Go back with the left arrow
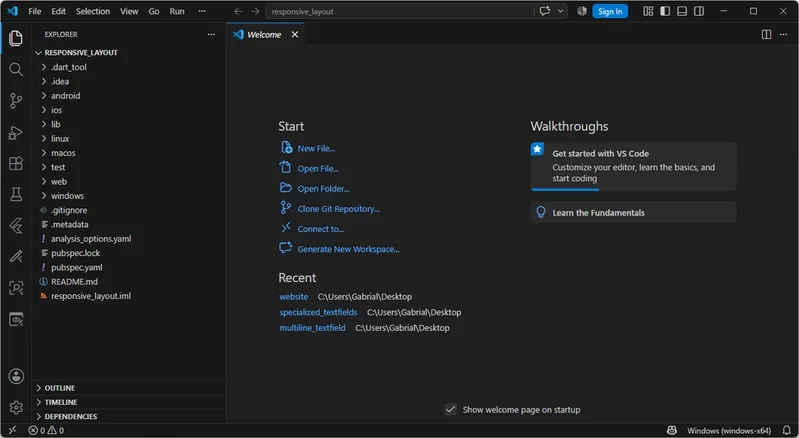 (x=238, y=11)
